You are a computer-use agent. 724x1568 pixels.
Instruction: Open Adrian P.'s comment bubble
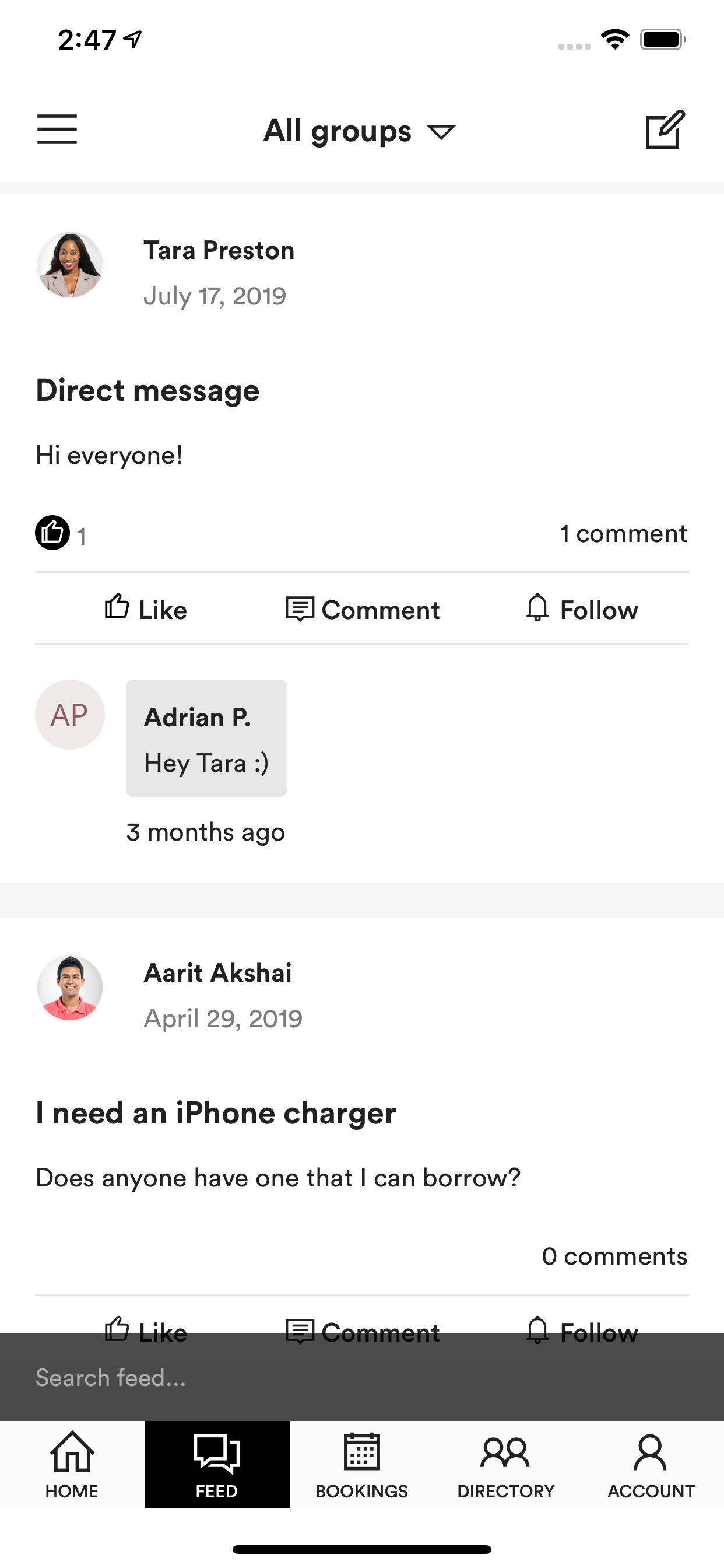coord(206,738)
